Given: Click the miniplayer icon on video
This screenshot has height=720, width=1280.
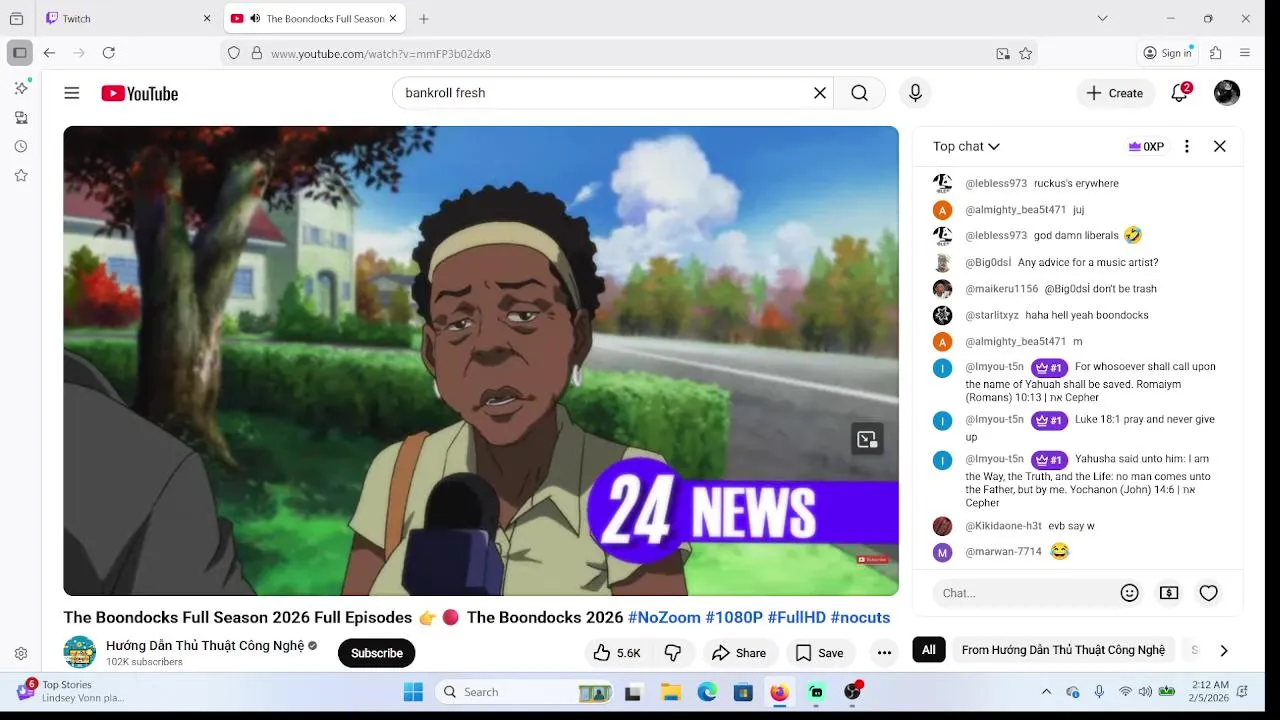Looking at the screenshot, I should [867, 439].
